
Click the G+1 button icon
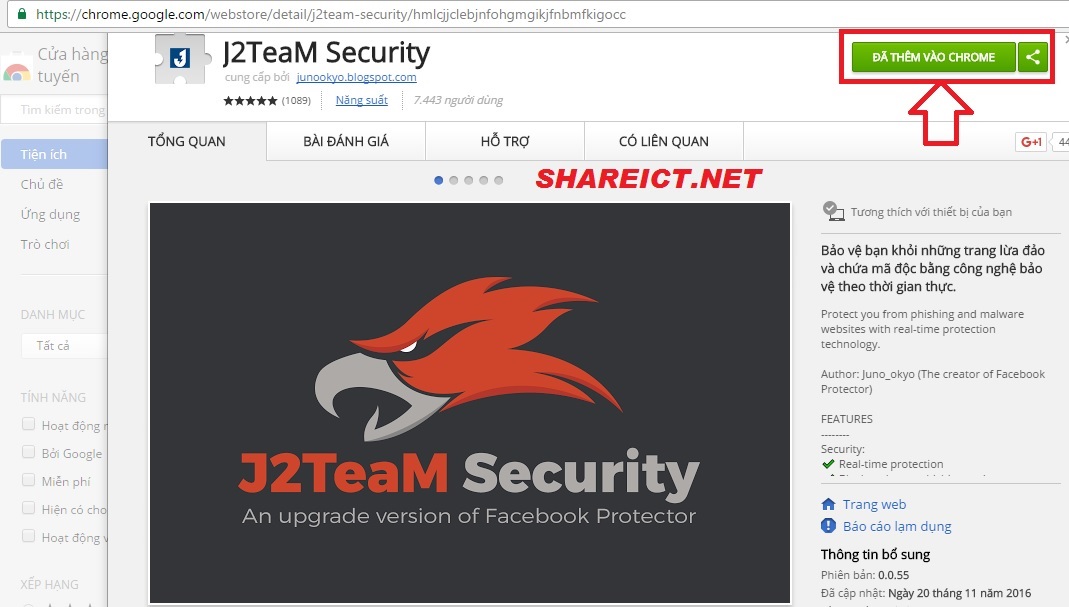pyautogui.click(x=1031, y=142)
